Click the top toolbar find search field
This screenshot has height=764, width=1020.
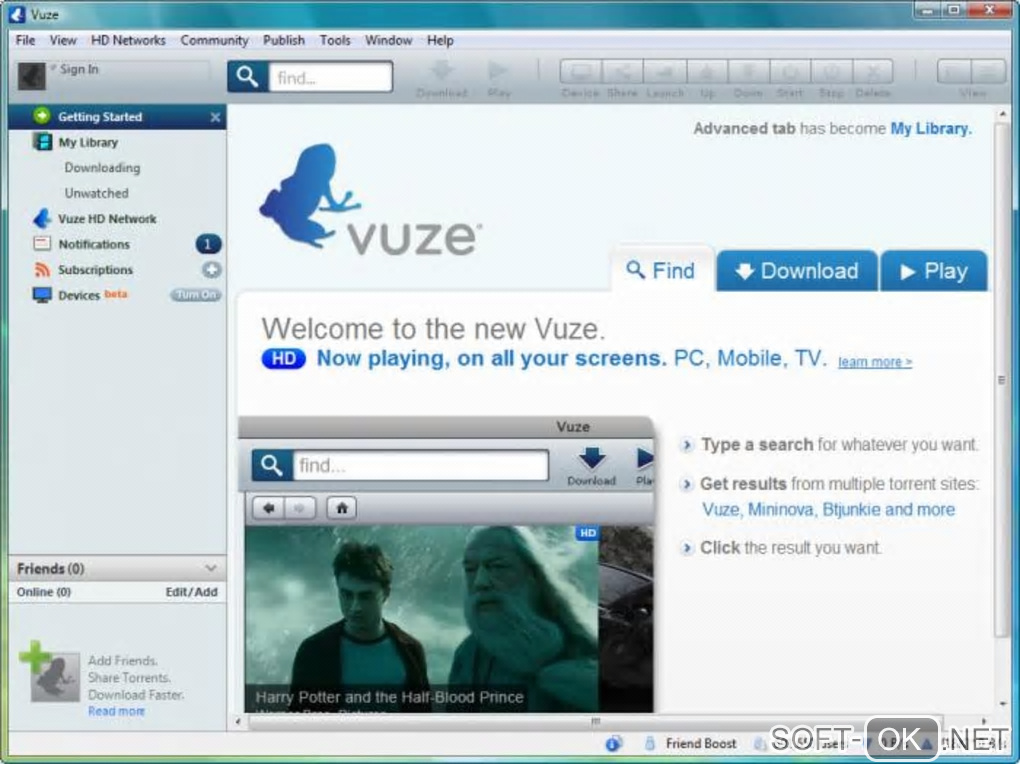point(330,77)
